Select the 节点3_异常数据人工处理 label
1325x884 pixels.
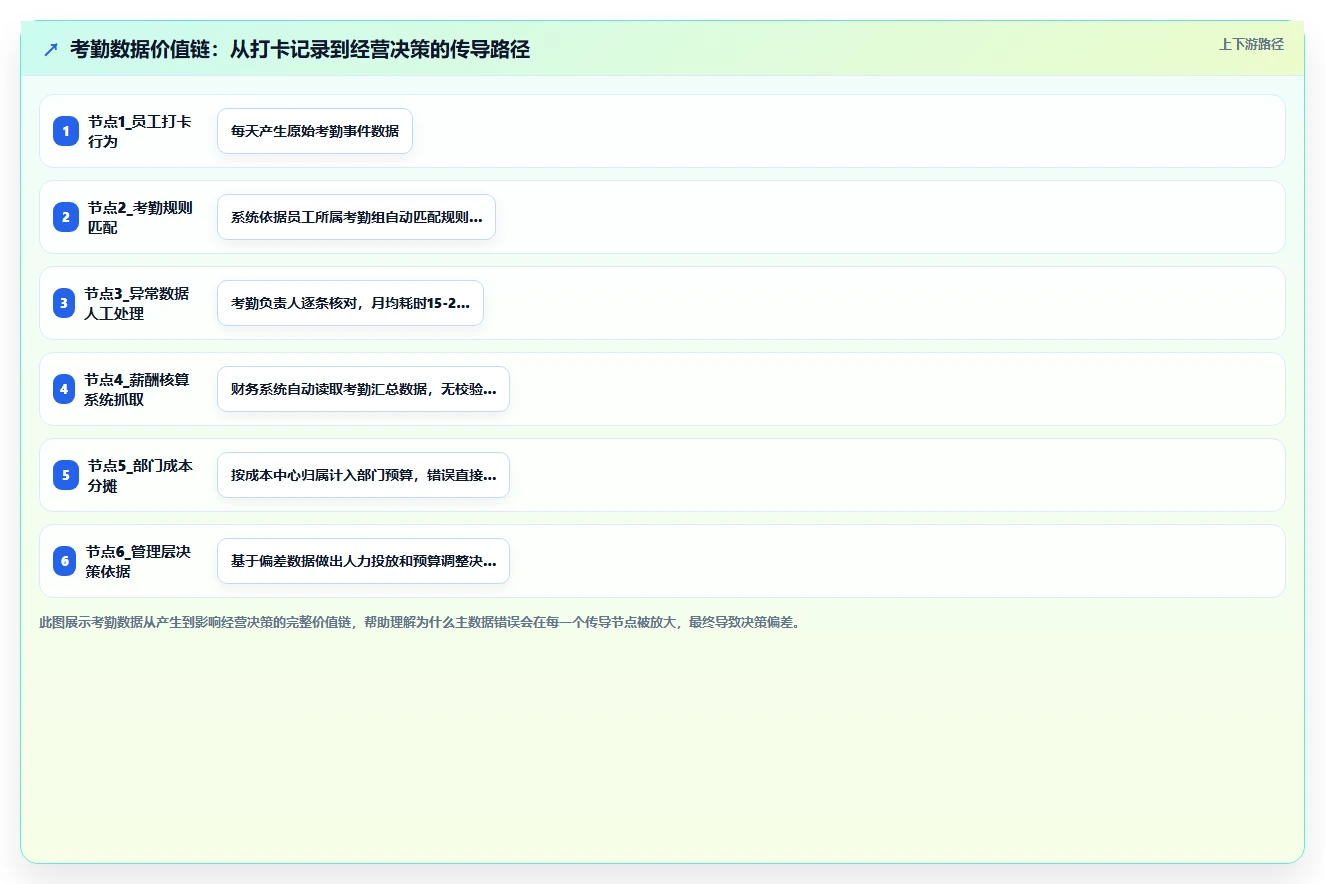click(x=137, y=303)
